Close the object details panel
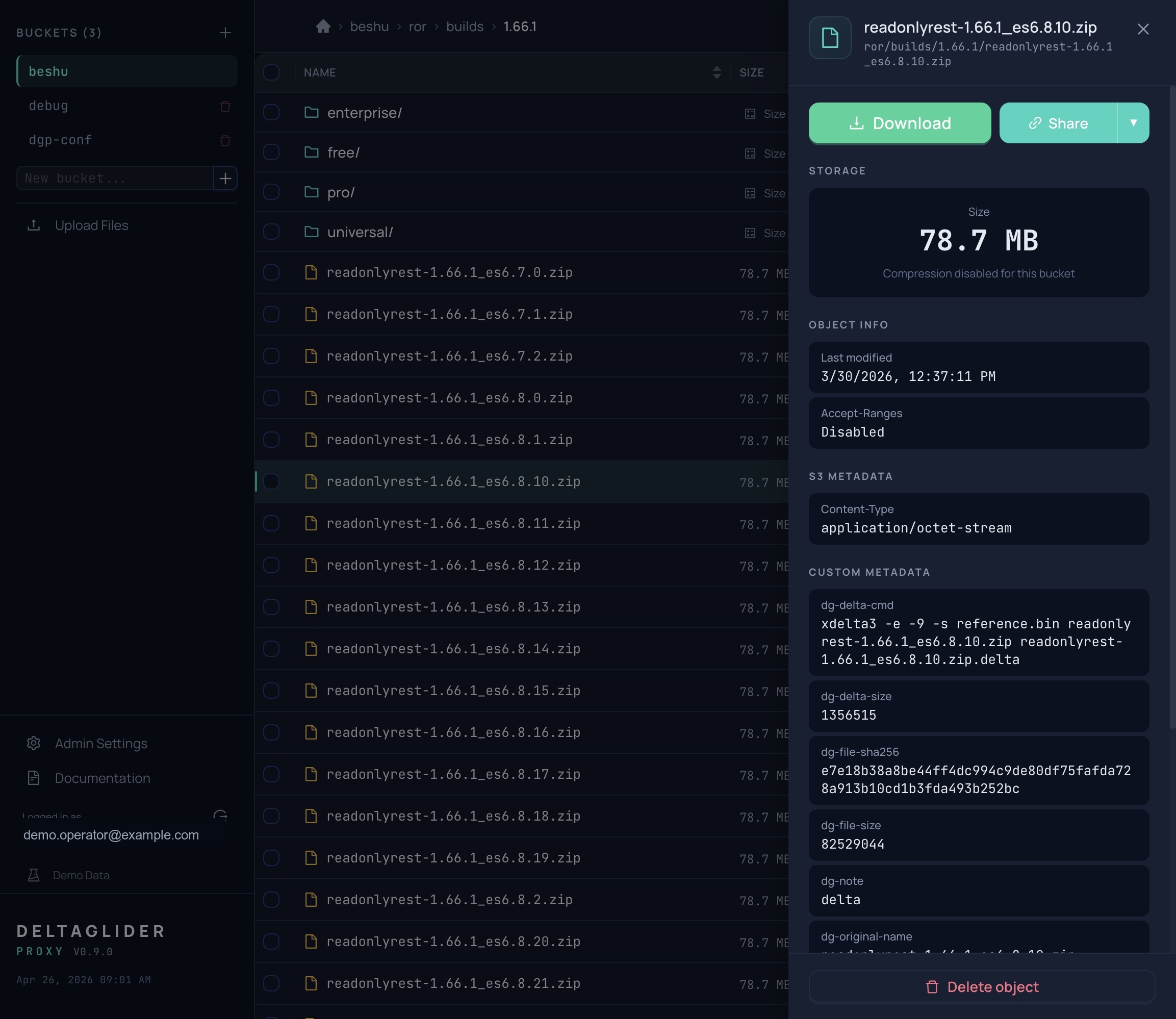Screen dimensions: 1176x1019 1143,29
